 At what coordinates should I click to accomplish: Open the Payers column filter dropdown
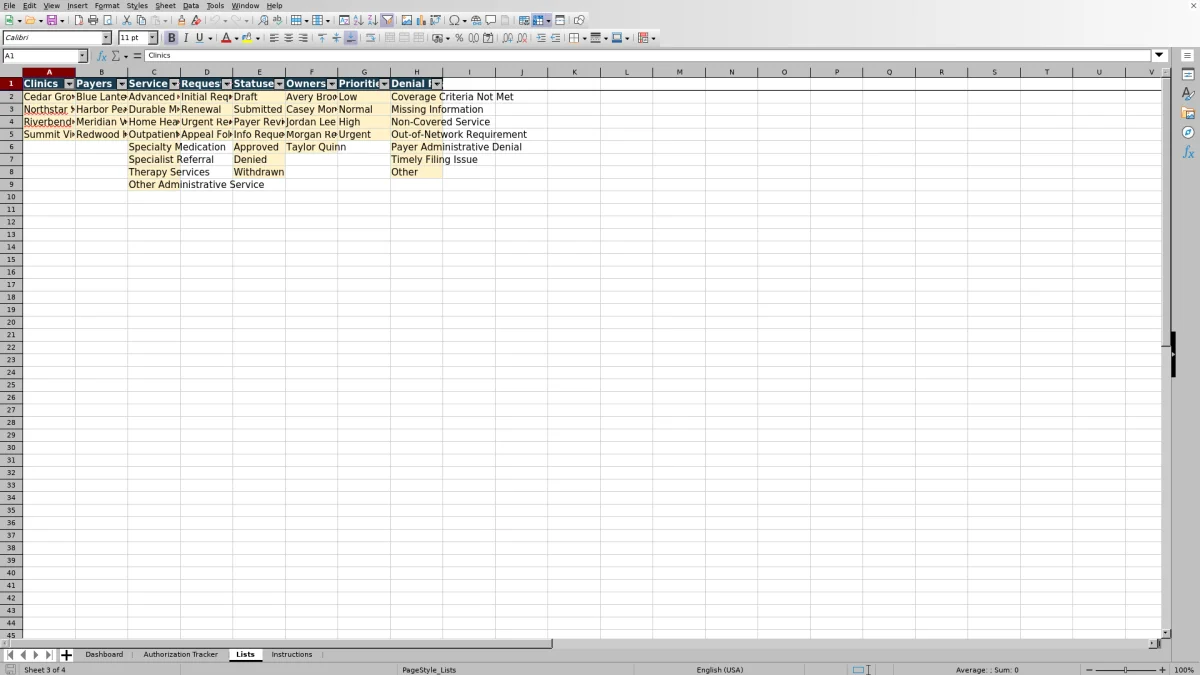122,84
